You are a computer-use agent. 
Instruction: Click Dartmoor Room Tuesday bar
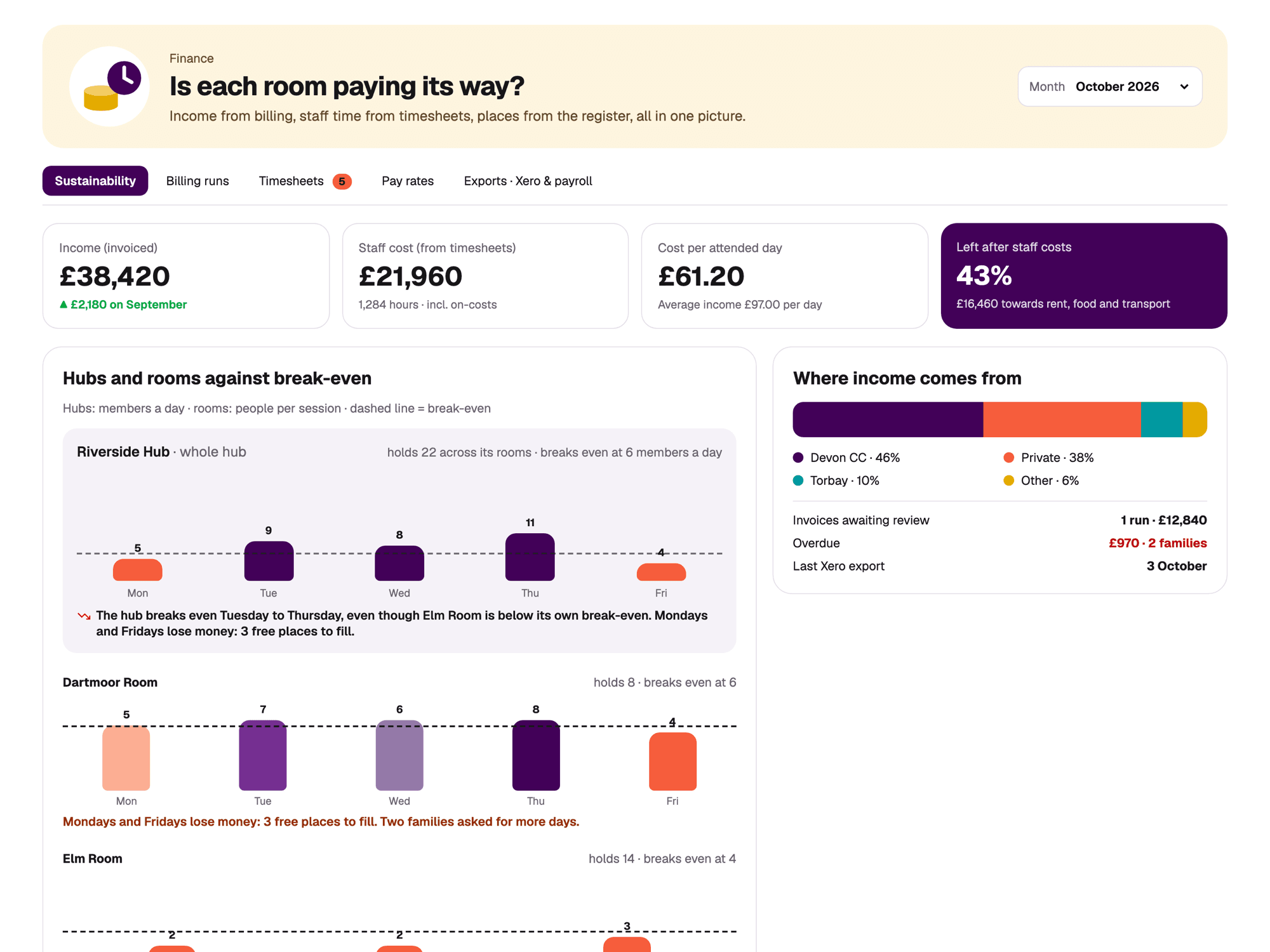(263, 755)
